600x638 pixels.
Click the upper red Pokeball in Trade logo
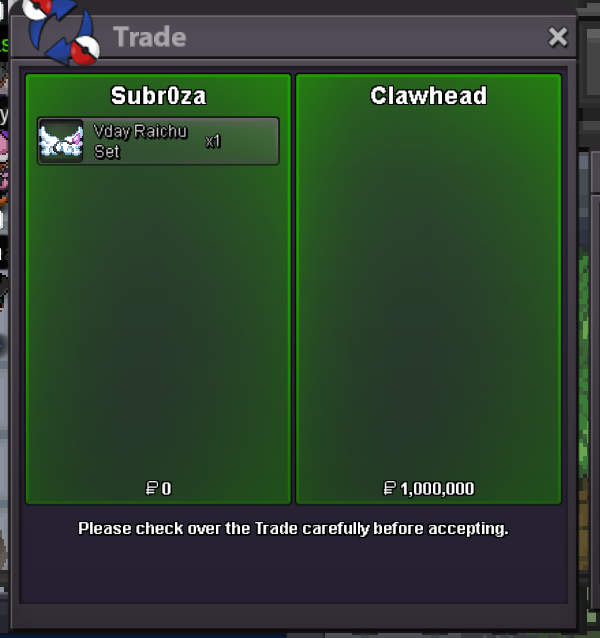click(37, 8)
